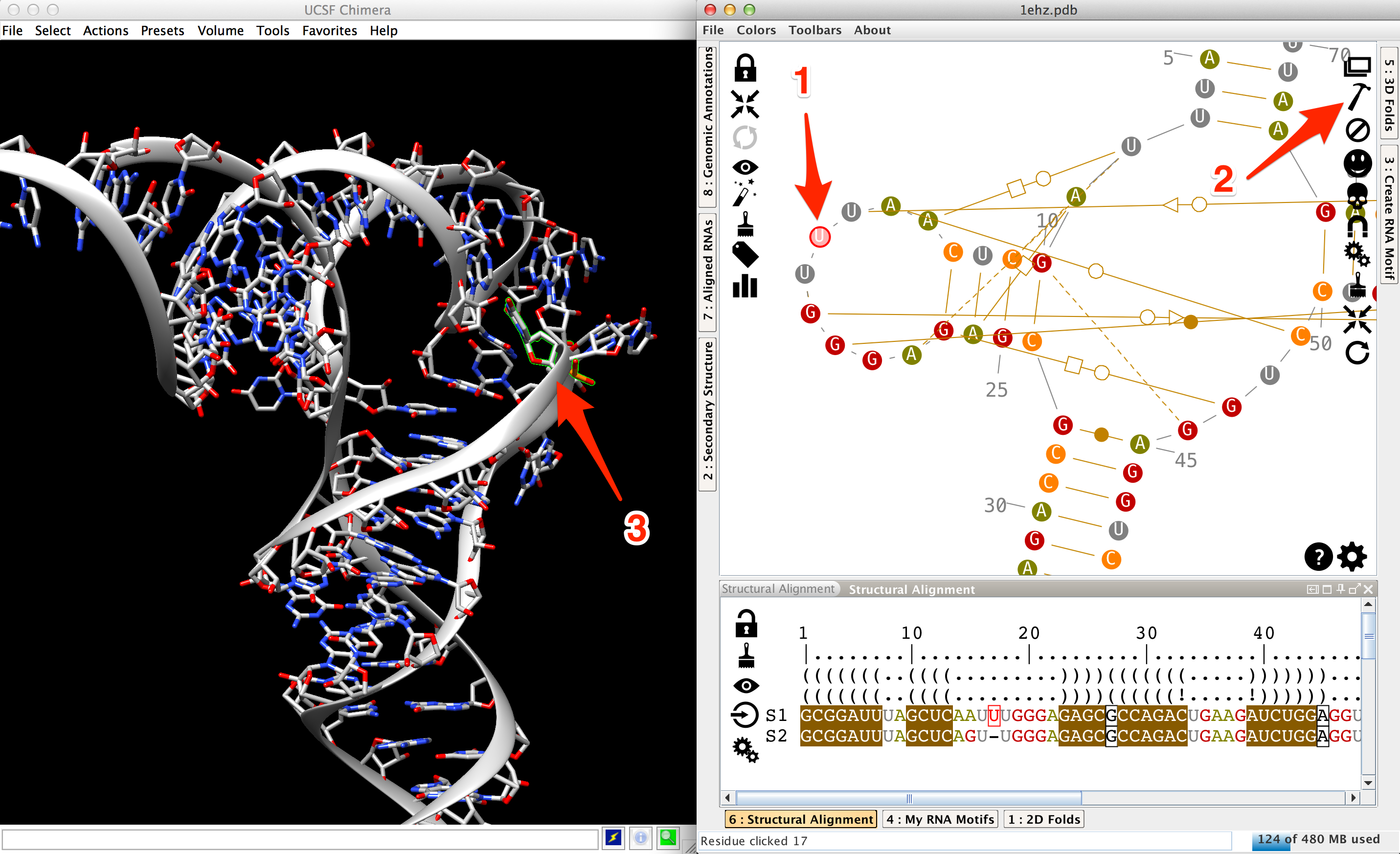Open Chimera's Help menu
The width and height of the screenshot is (1400, 854).
(x=384, y=31)
